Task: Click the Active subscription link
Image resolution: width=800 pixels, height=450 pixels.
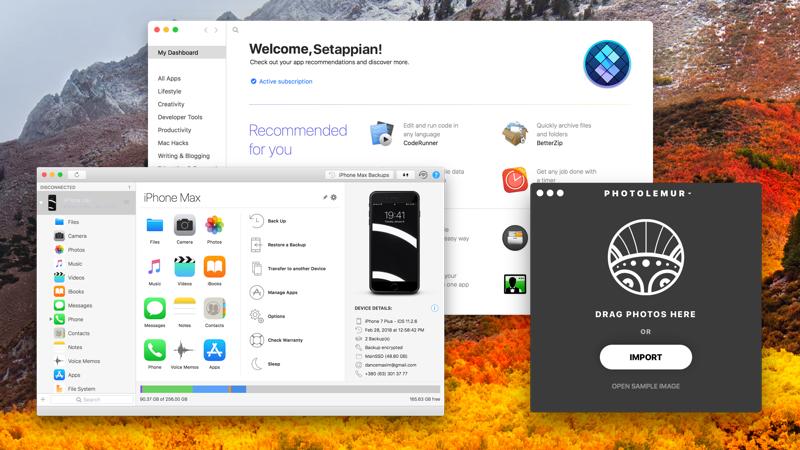Action: tap(285, 82)
